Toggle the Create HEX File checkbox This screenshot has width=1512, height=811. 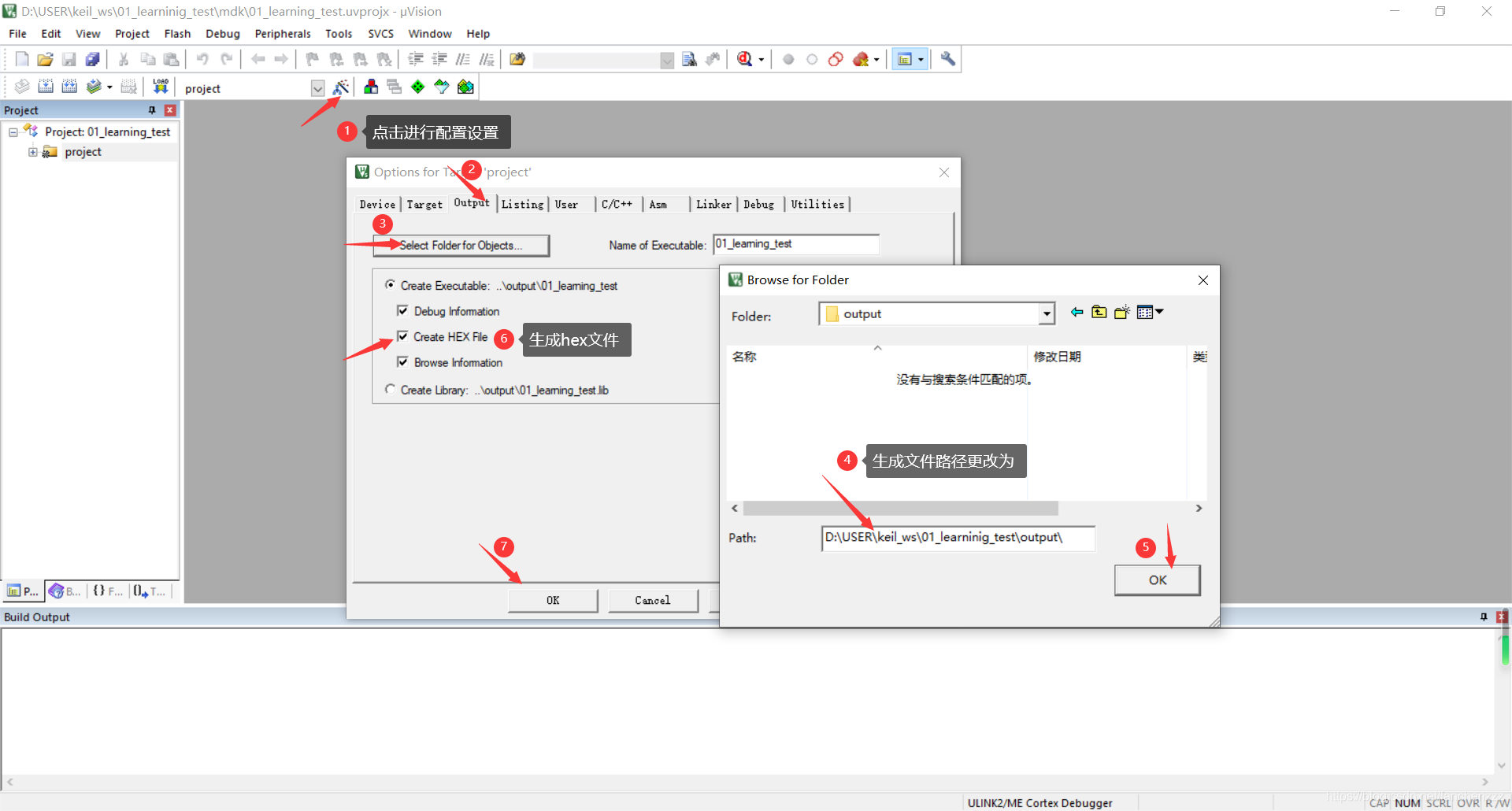pyautogui.click(x=402, y=336)
